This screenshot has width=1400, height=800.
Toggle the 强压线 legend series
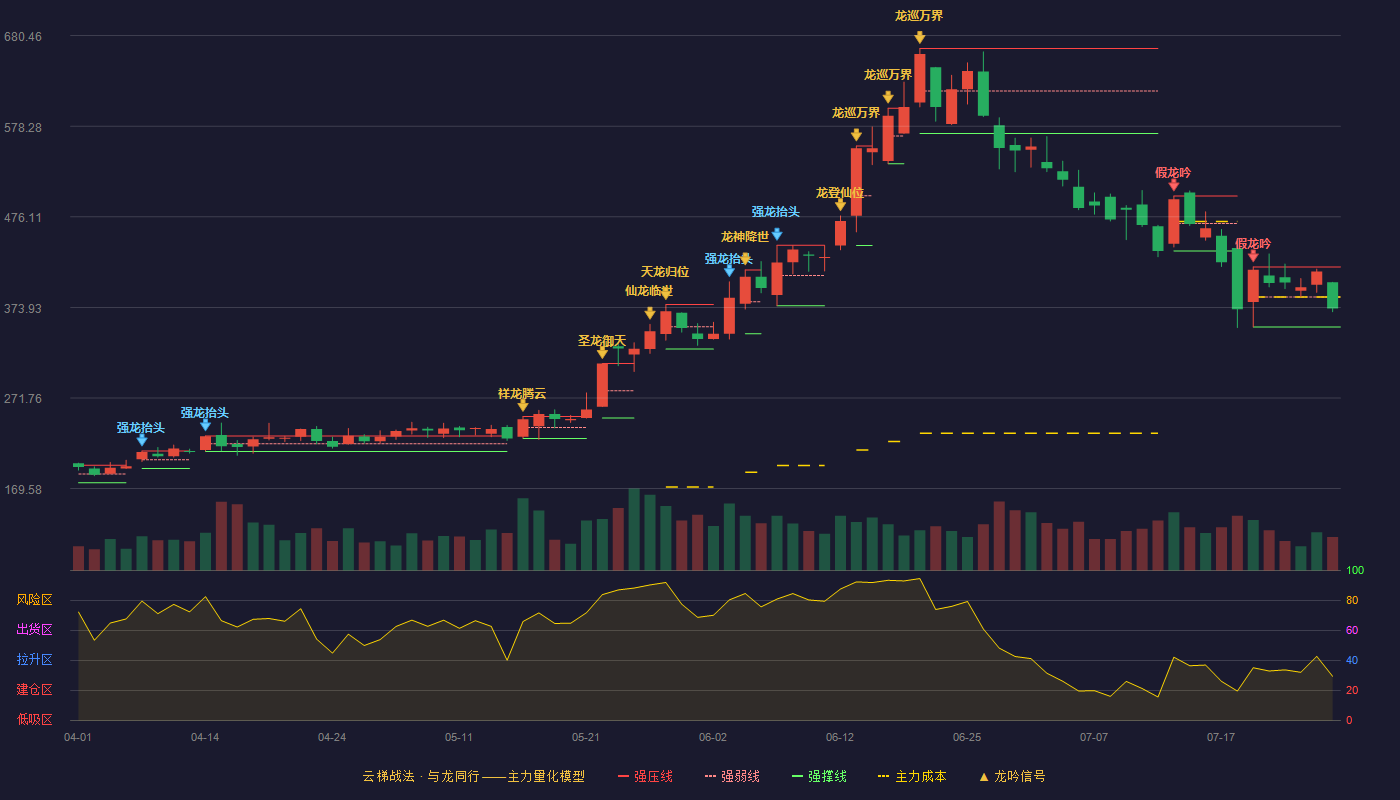(645, 776)
